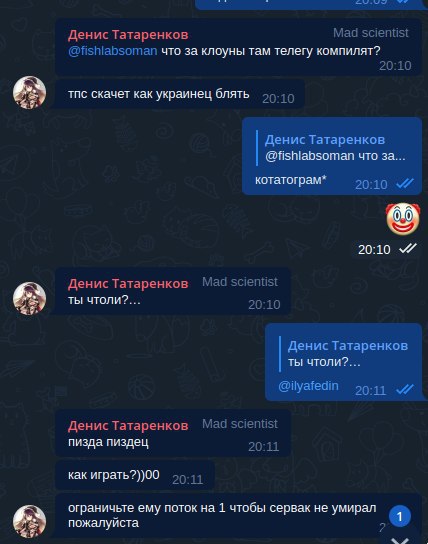Open avatar beside the ограничьте ему поток message

(29, 521)
